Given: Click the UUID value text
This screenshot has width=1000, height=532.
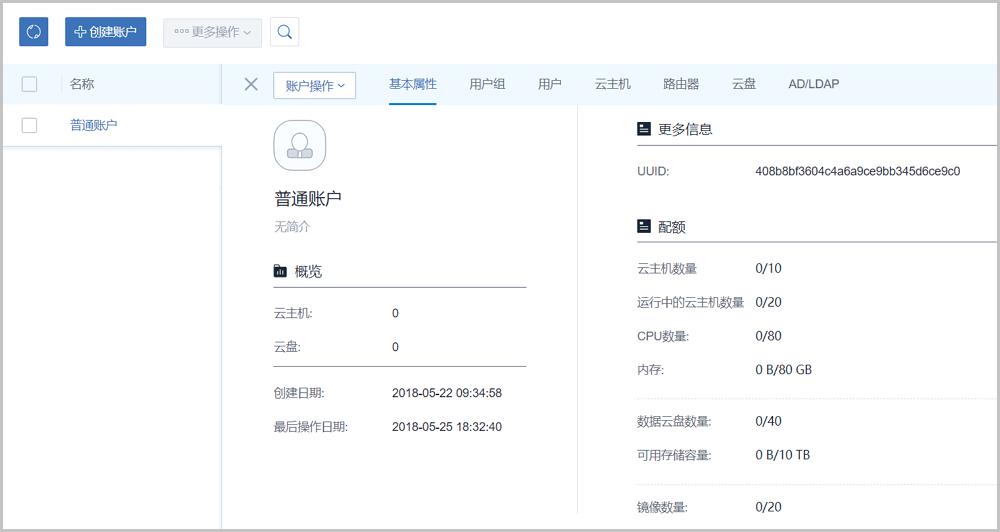Looking at the screenshot, I should pos(857,171).
